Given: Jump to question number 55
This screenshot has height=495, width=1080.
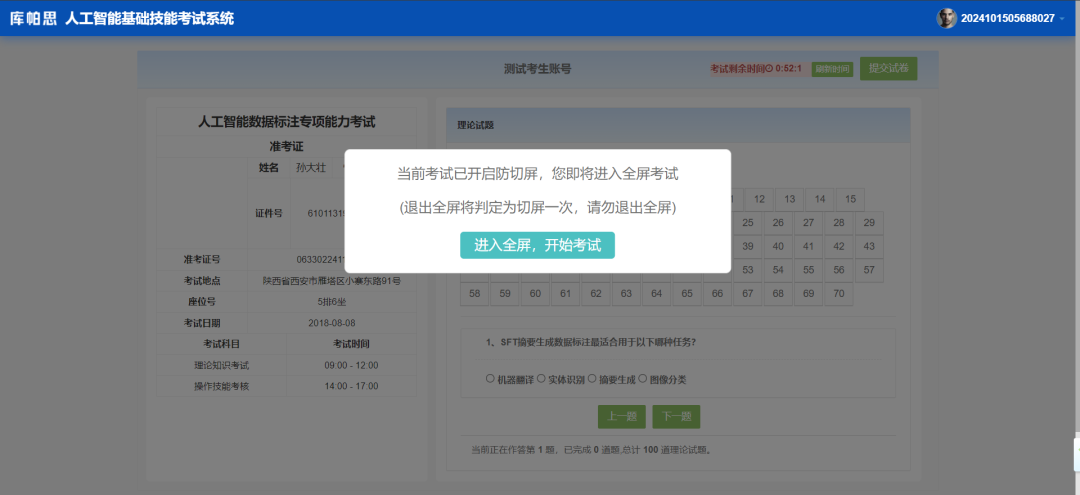Looking at the screenshot, I should click(x=809, y=271).
